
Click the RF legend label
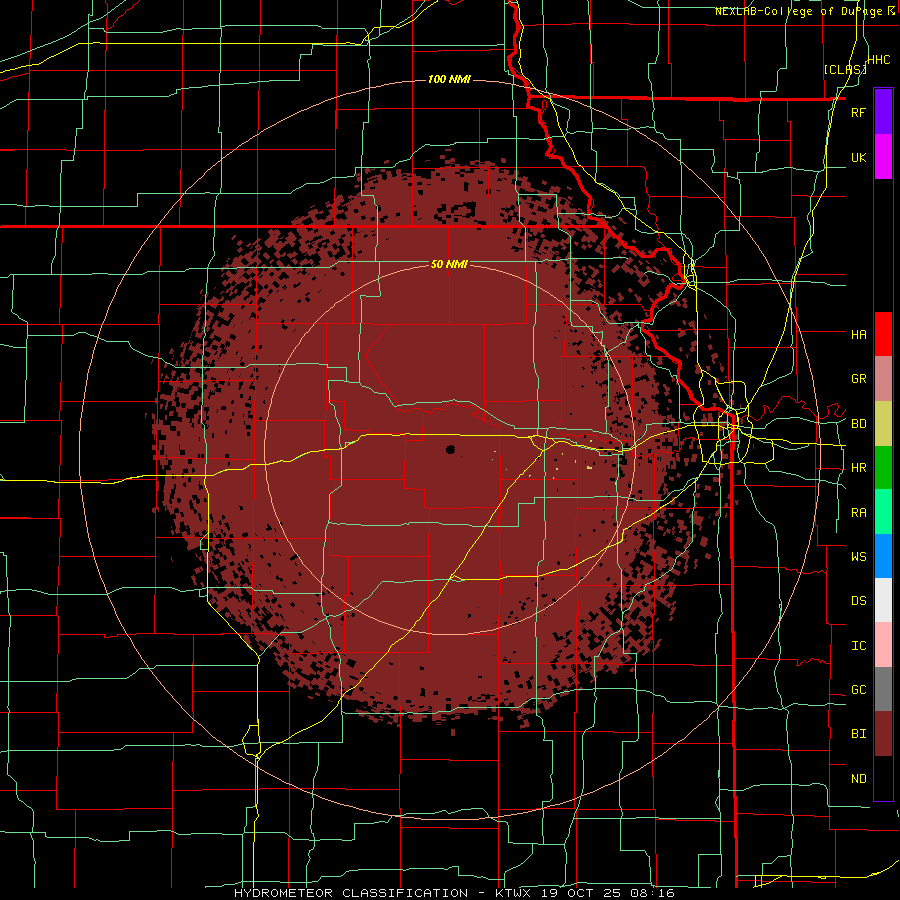pyautogui.click(x=858, y=112)
